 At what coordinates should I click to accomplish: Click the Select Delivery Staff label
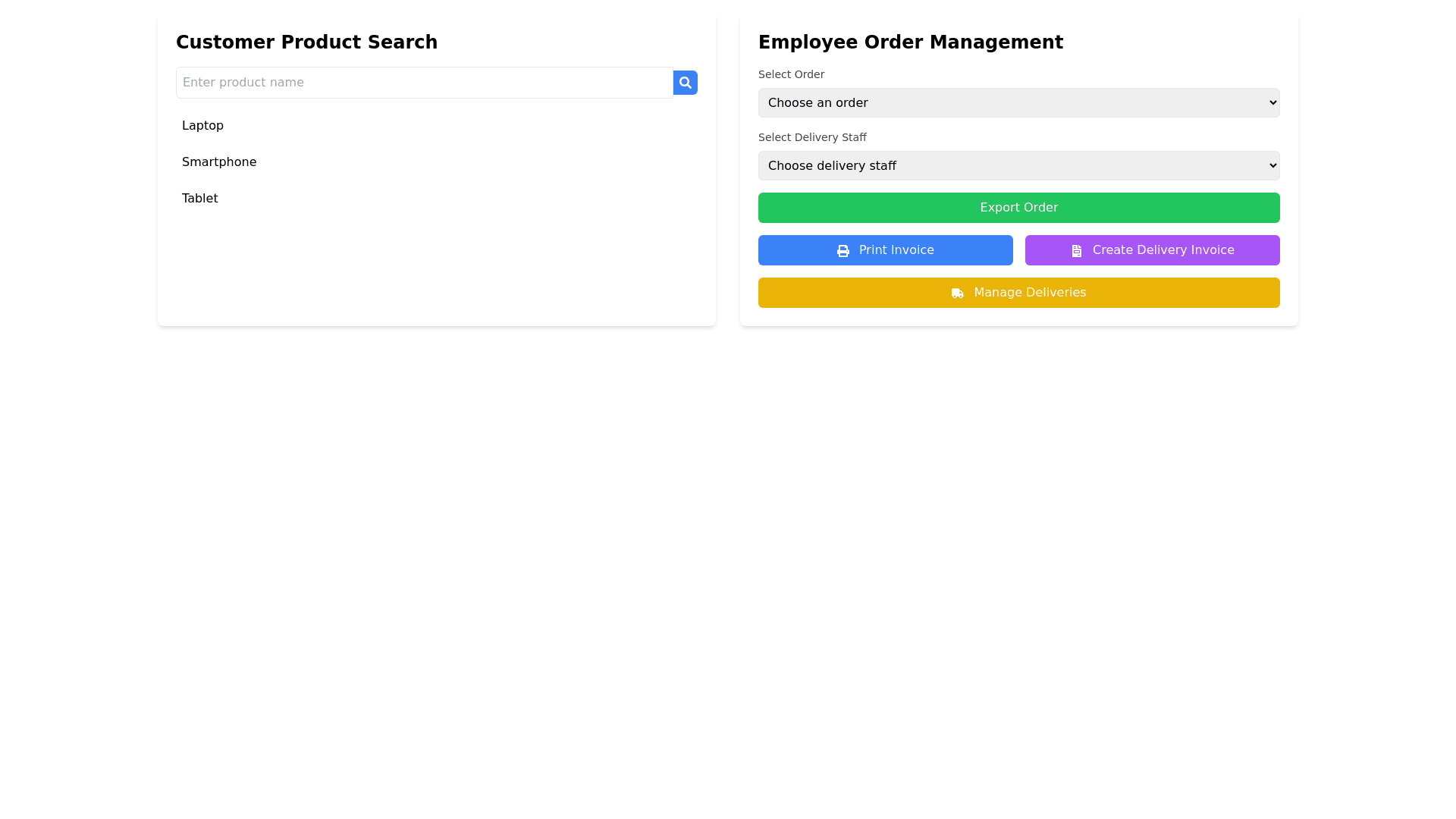[812, 137]
